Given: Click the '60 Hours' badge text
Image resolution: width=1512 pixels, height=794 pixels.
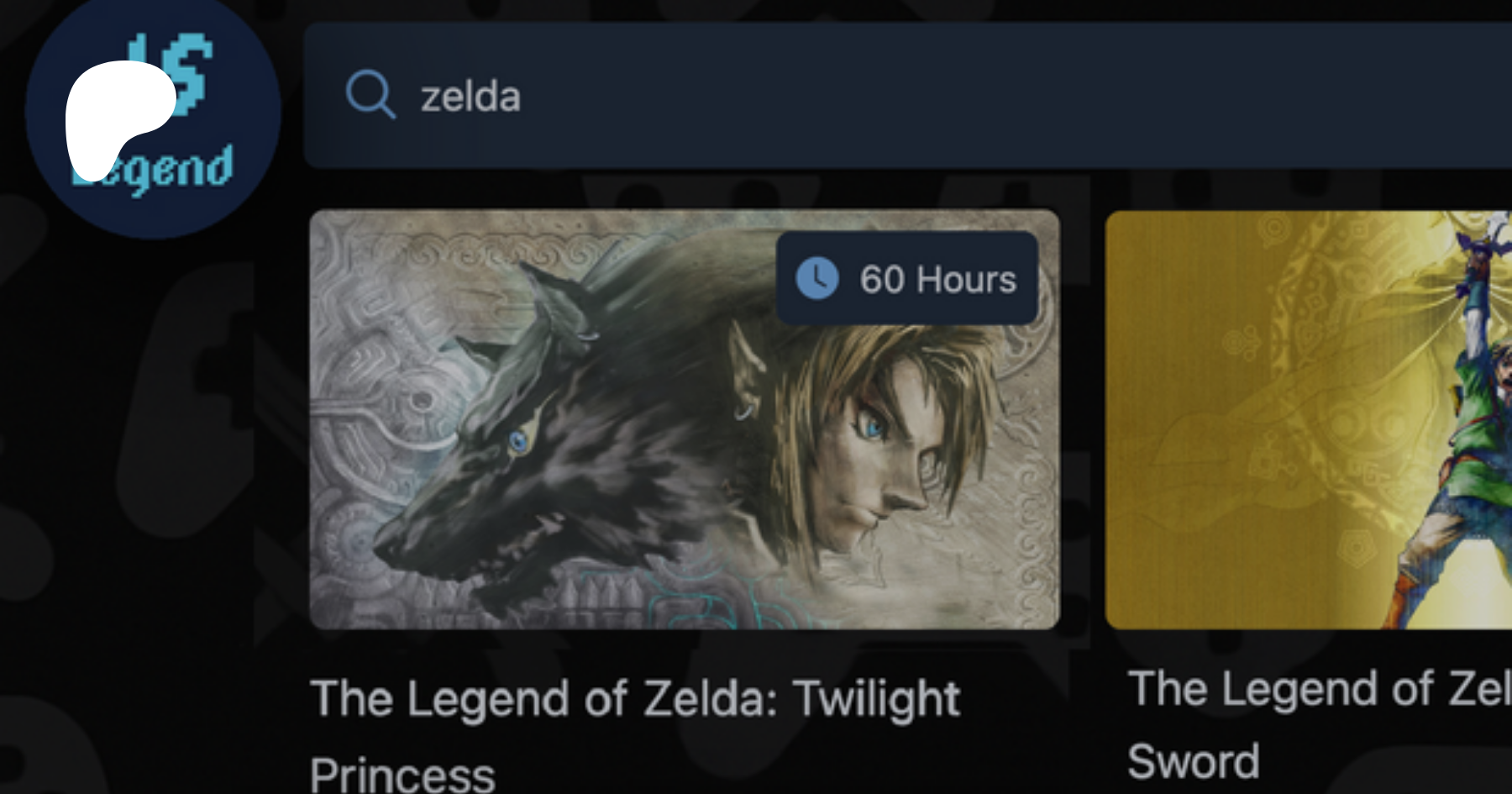Looking at the screenshot, I should tap(937, 279).
